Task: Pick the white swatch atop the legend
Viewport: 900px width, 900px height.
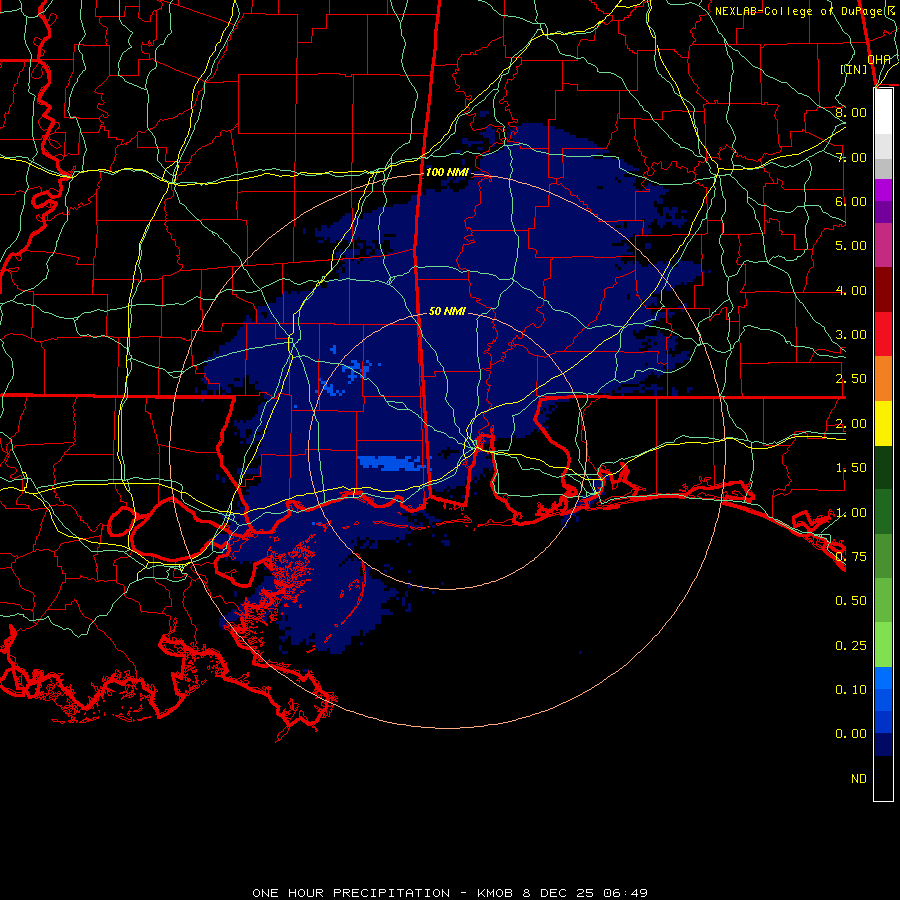Action: point(883,112)
